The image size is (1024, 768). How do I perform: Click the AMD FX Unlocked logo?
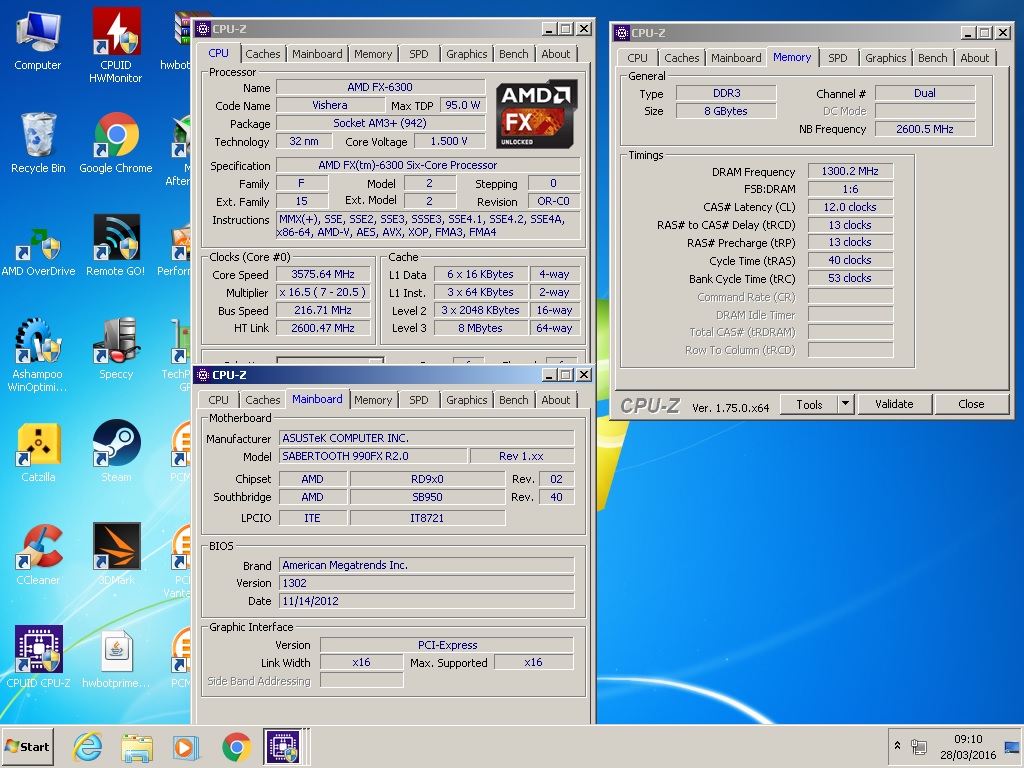[536, 114]
